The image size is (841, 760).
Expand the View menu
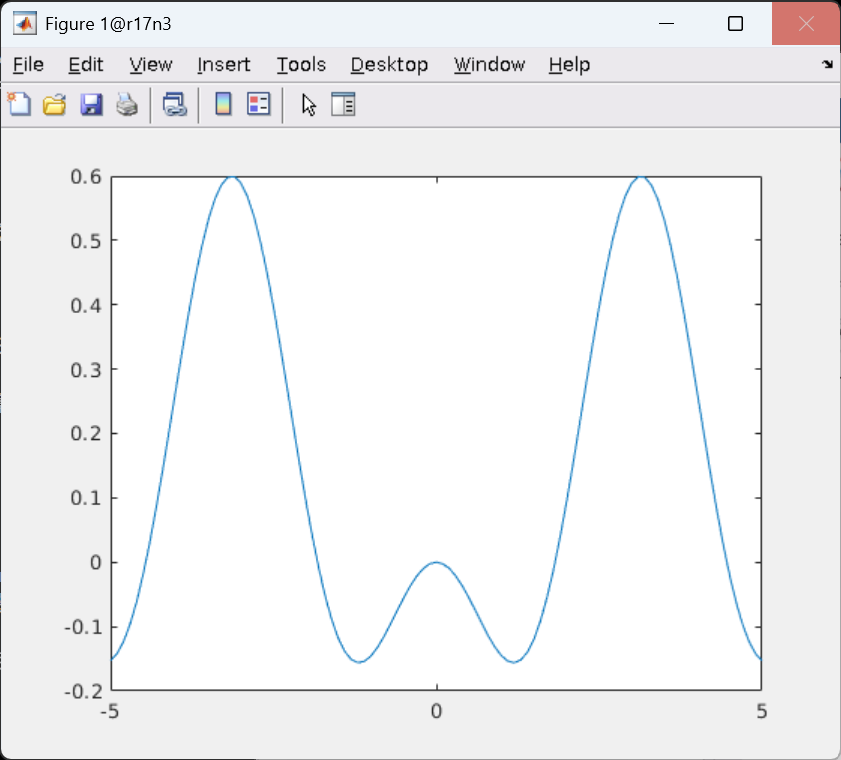pos(151,65)
